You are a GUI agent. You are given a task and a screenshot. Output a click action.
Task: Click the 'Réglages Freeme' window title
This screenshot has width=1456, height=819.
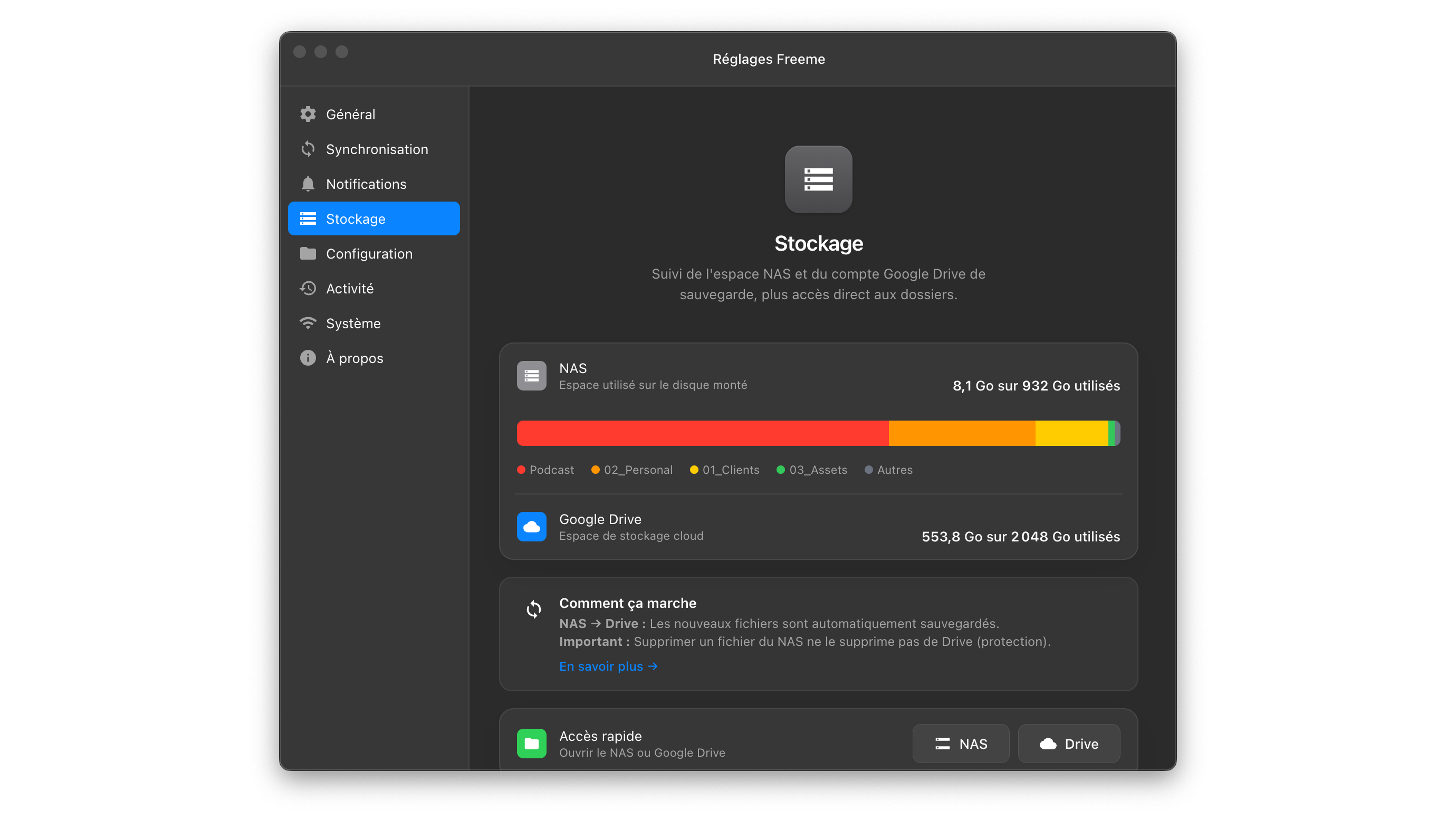[769, 59]
